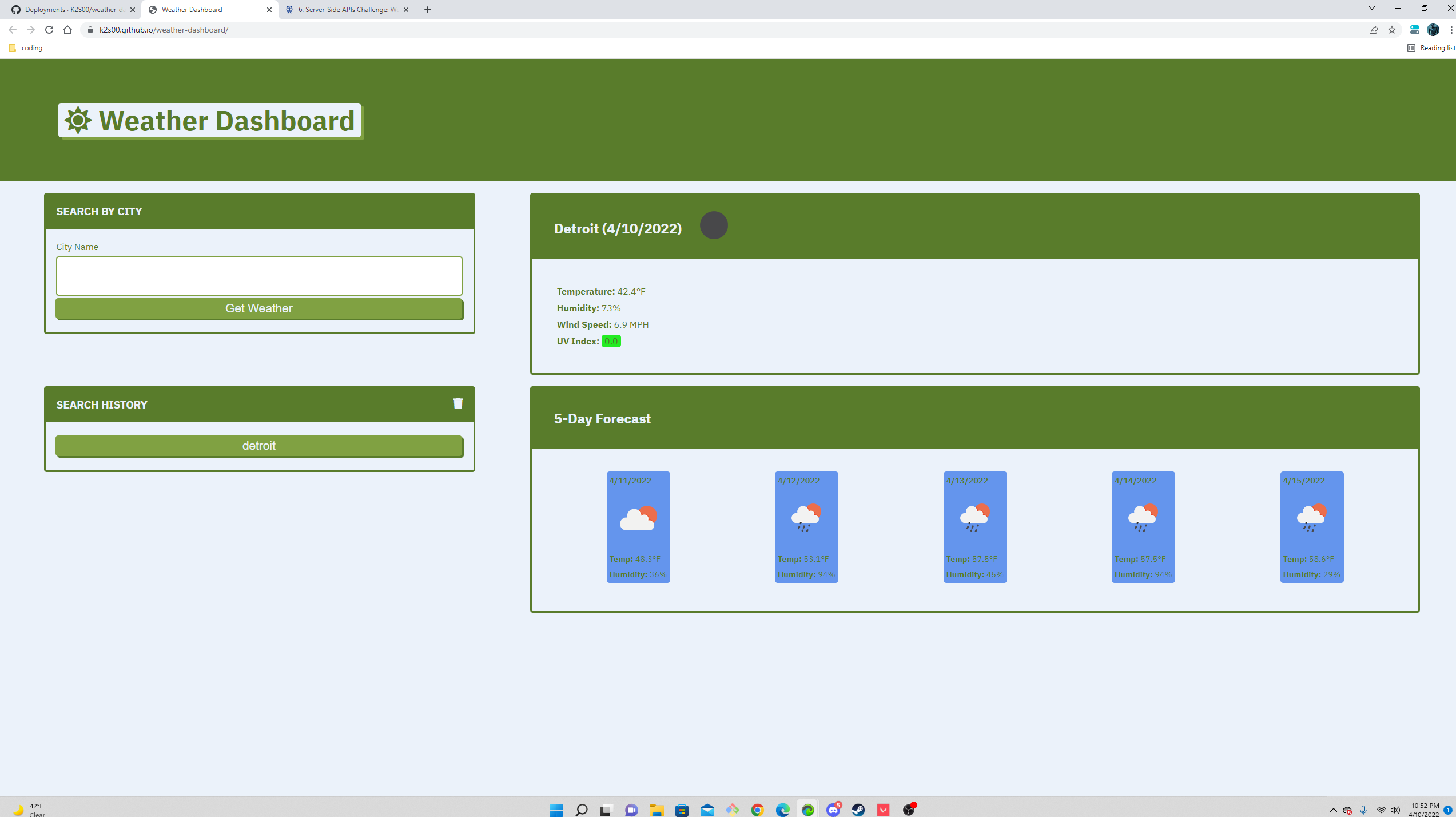Screen dimensions: 1456x817
Task: Open Chrome's three-dot menu
Action: tap(1451, 30)
